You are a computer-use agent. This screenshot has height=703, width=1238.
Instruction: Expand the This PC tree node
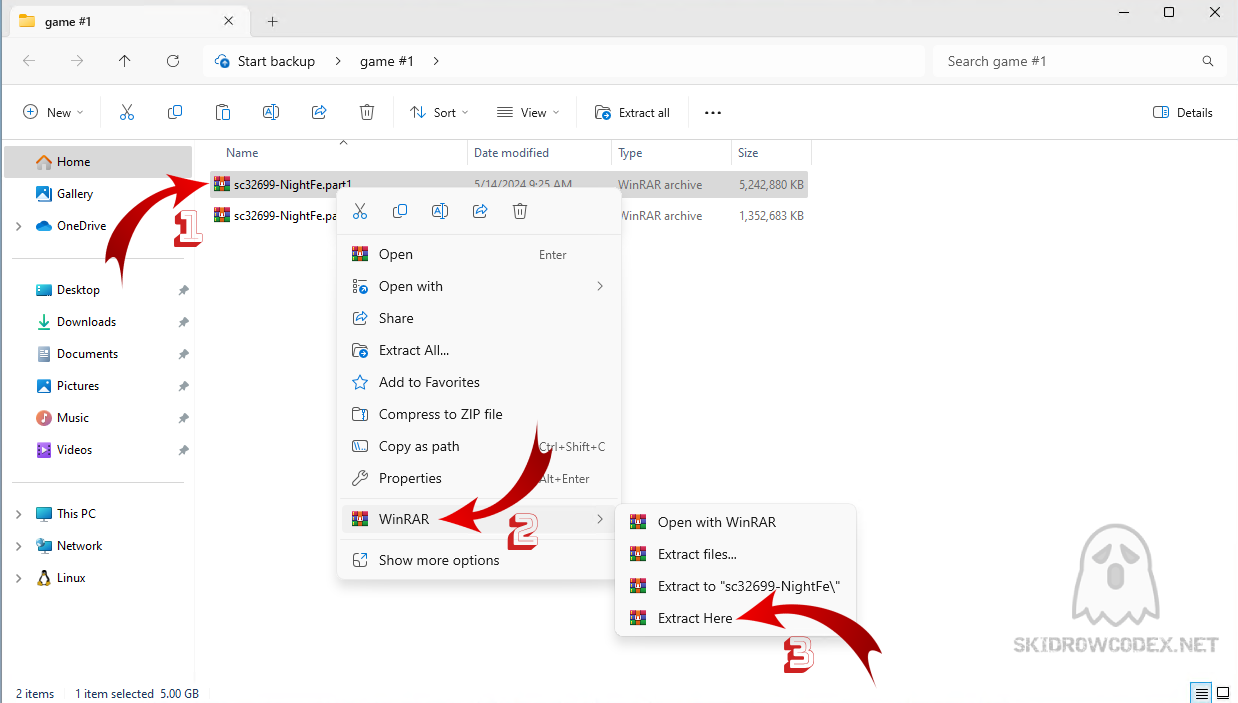(x=19, y=514)
